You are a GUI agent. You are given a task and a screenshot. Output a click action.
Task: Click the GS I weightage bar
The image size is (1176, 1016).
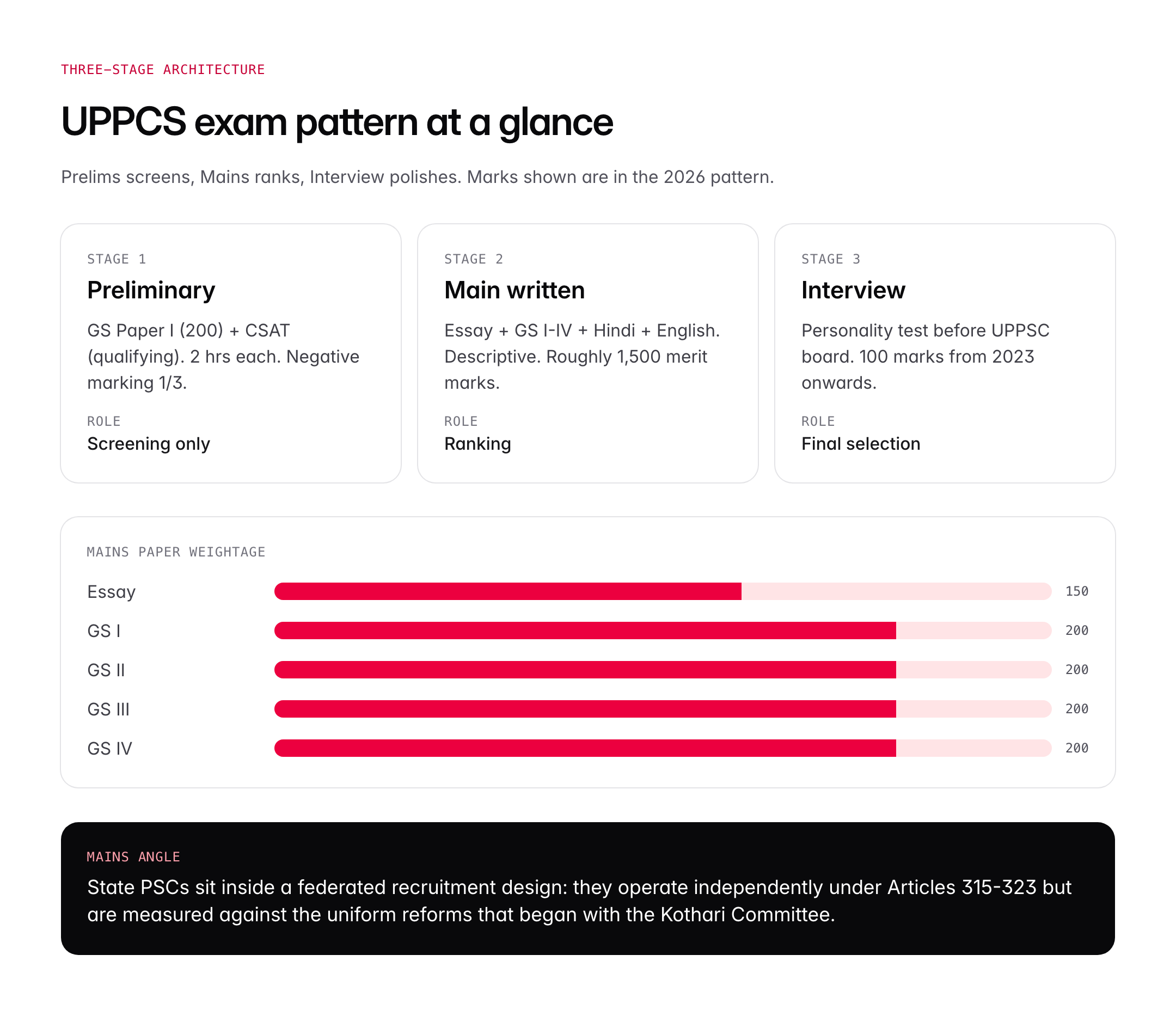[x=663, y=631]
